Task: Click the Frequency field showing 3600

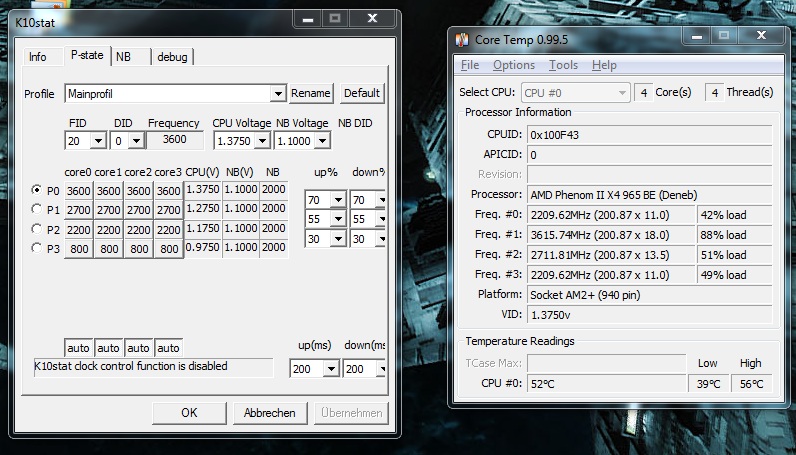Action: coord(175,140)
